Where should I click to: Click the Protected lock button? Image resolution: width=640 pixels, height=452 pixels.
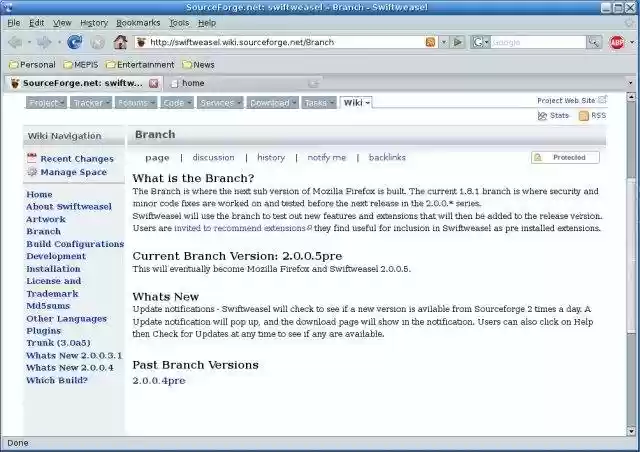[x=565, y=157]
